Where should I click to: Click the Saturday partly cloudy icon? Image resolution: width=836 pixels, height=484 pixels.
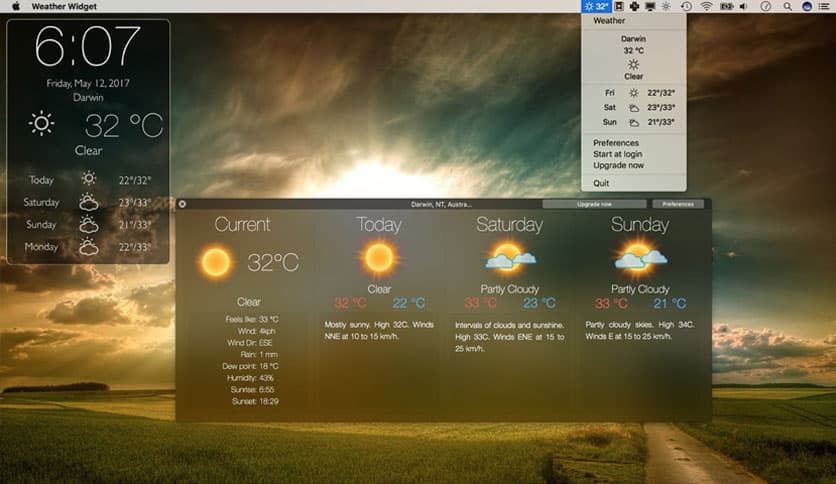click(510, 257)
